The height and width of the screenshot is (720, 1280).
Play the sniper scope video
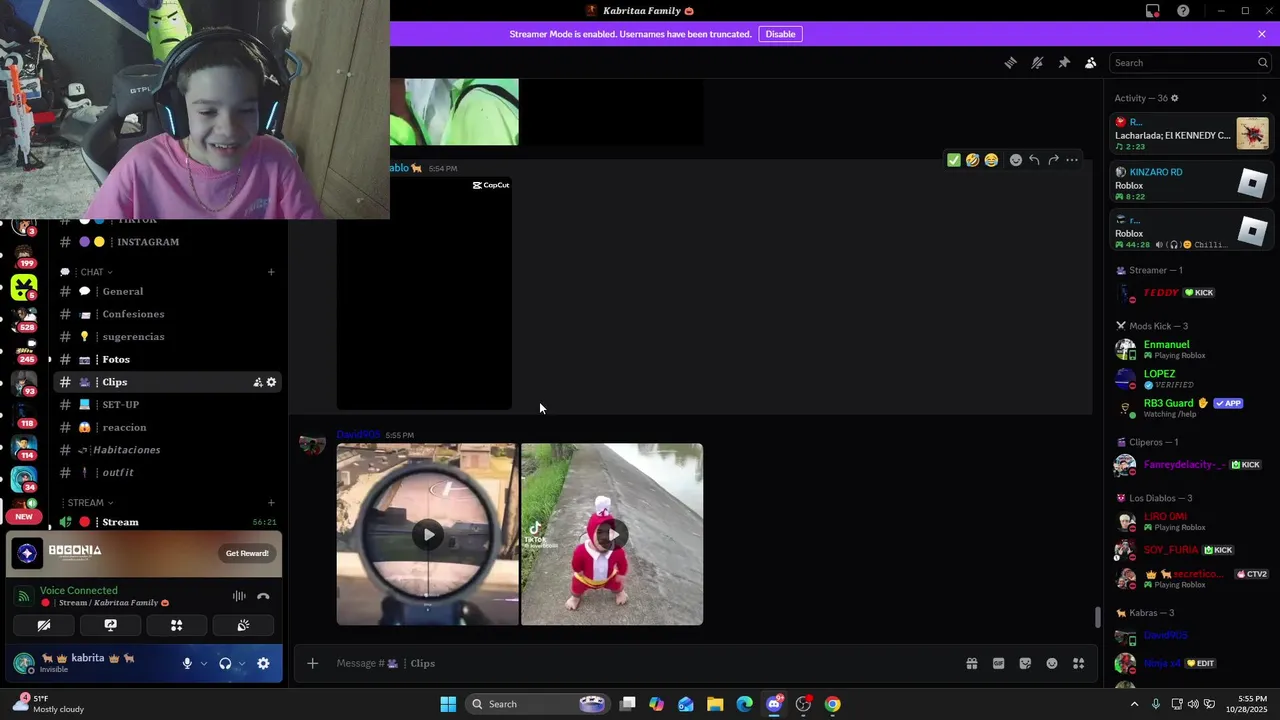click(x=428, y=534)
